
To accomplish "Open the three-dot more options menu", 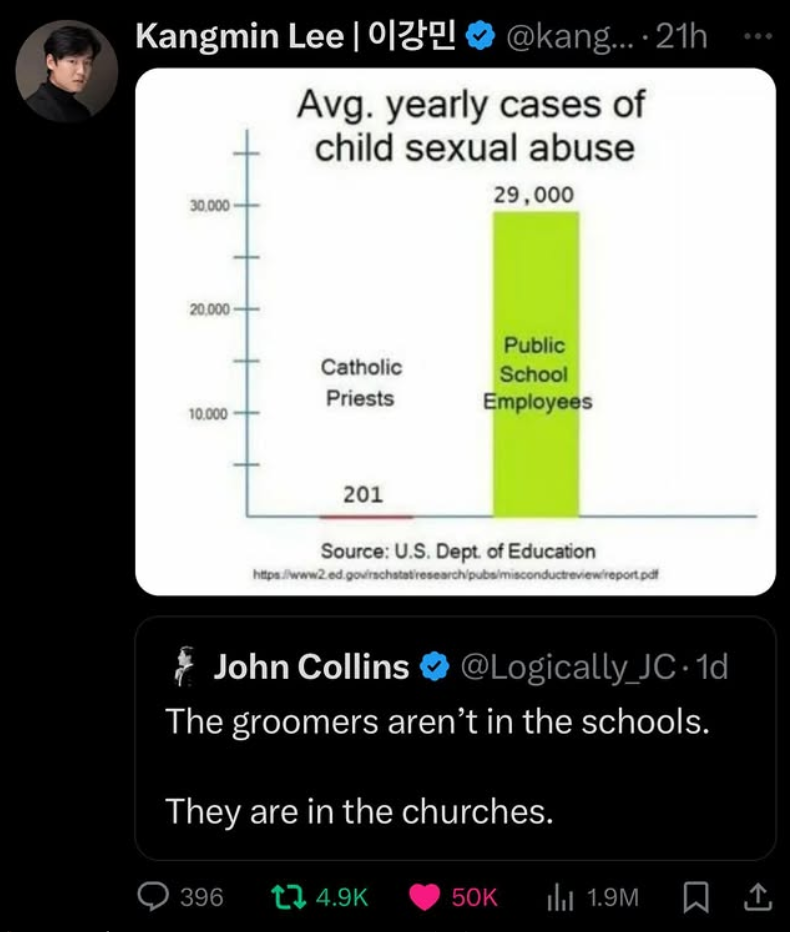I will 758,37.
